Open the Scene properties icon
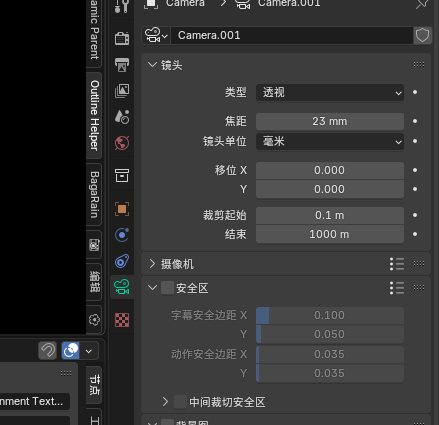Screen dimensions: 439x425 tap(122, 117)
